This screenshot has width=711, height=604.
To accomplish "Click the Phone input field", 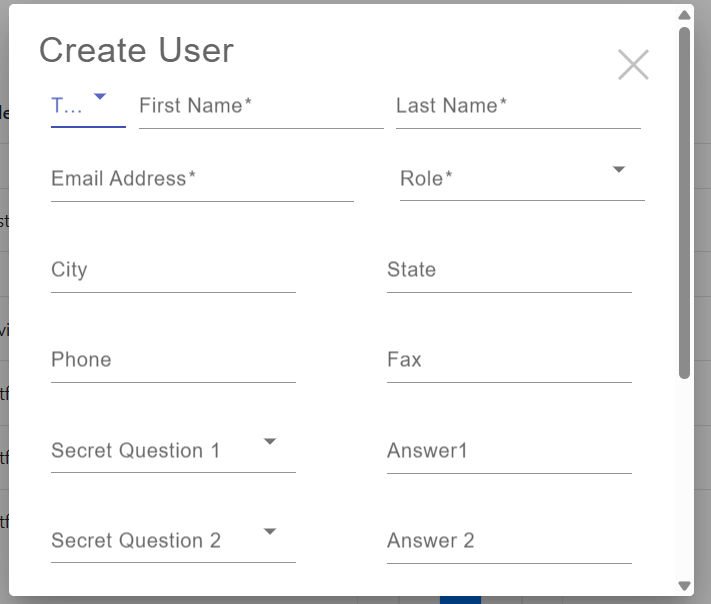I will (x=172, y=361).
